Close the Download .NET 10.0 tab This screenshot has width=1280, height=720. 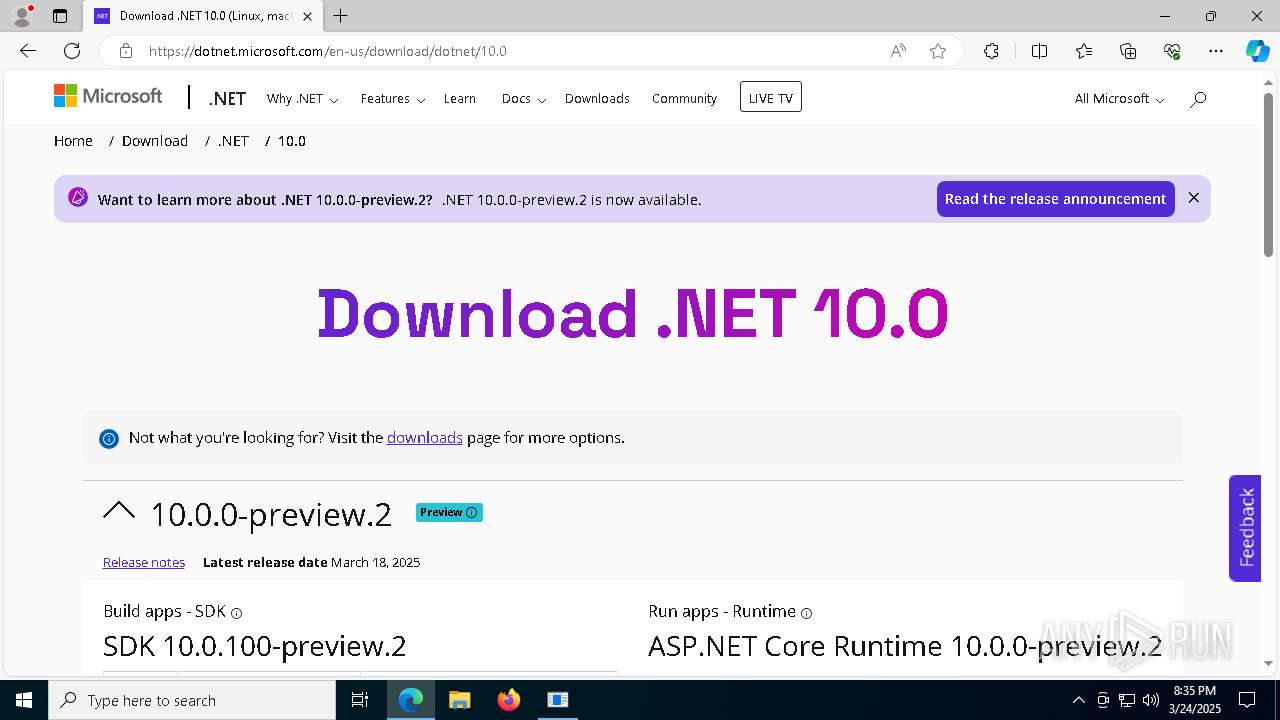click(307, 16)
